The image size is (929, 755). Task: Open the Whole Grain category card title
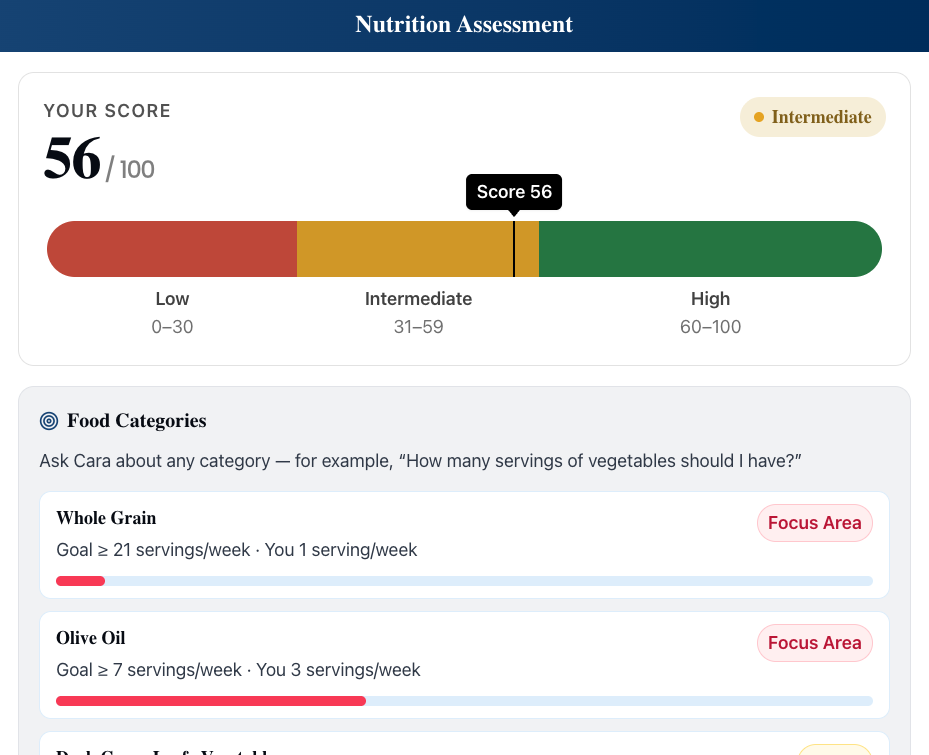(x=106, y=518)
